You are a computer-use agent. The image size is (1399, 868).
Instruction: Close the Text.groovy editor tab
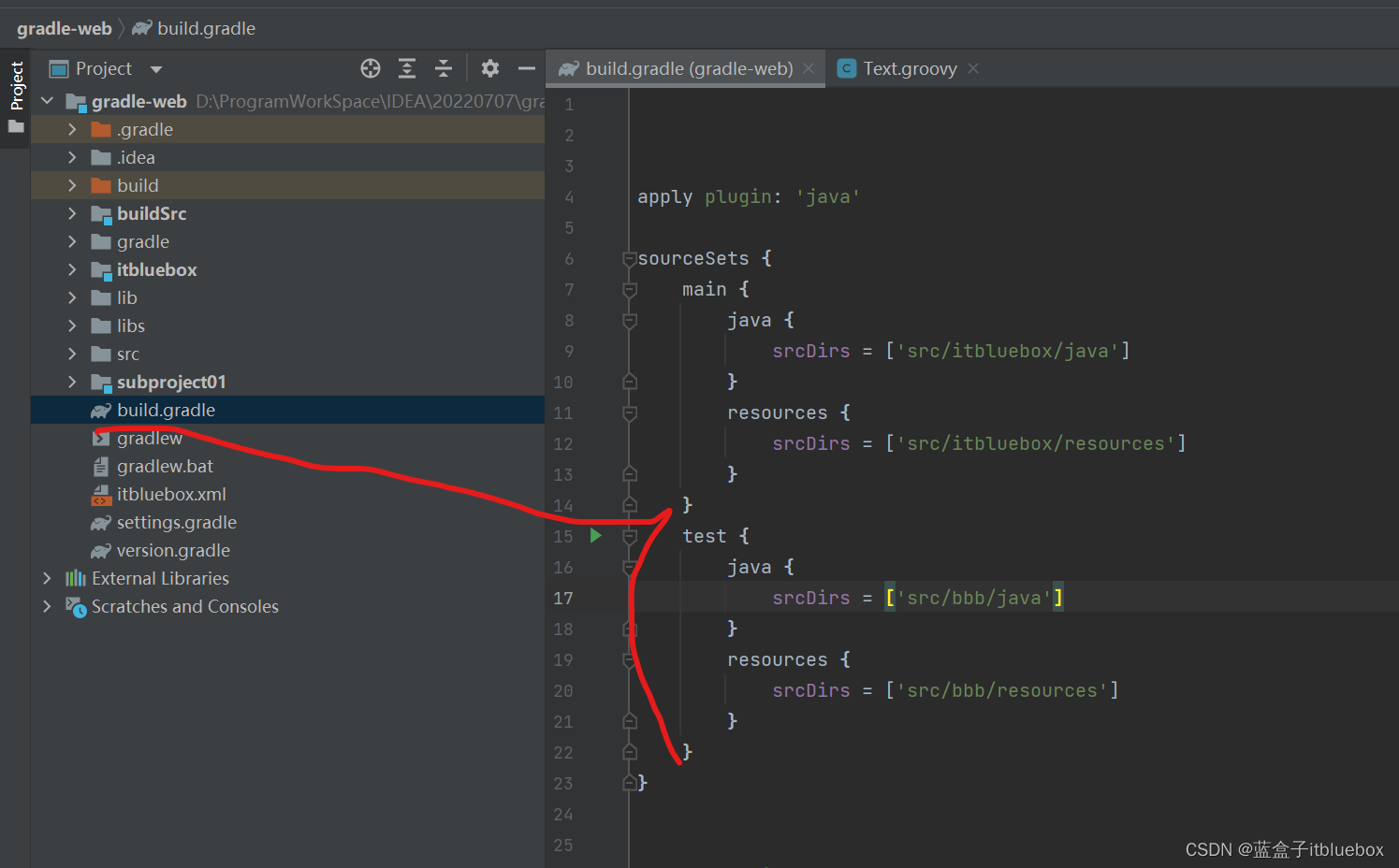973,68
